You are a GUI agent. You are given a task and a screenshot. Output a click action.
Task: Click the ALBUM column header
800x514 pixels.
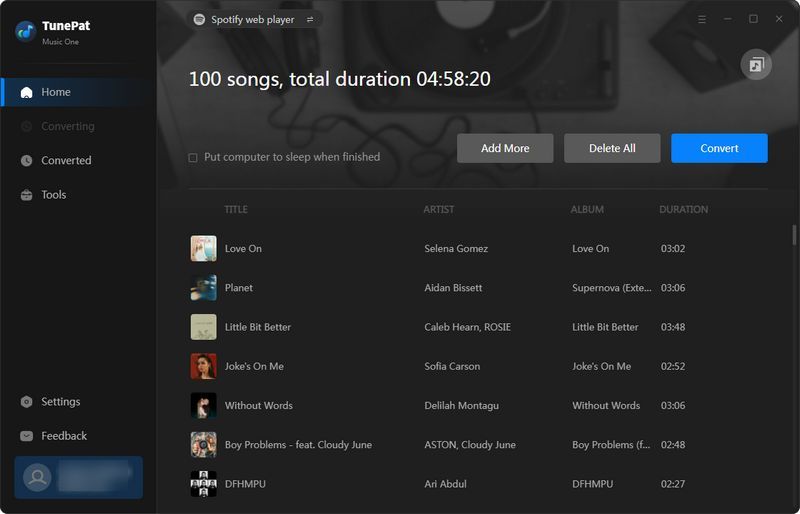[587, 209]
